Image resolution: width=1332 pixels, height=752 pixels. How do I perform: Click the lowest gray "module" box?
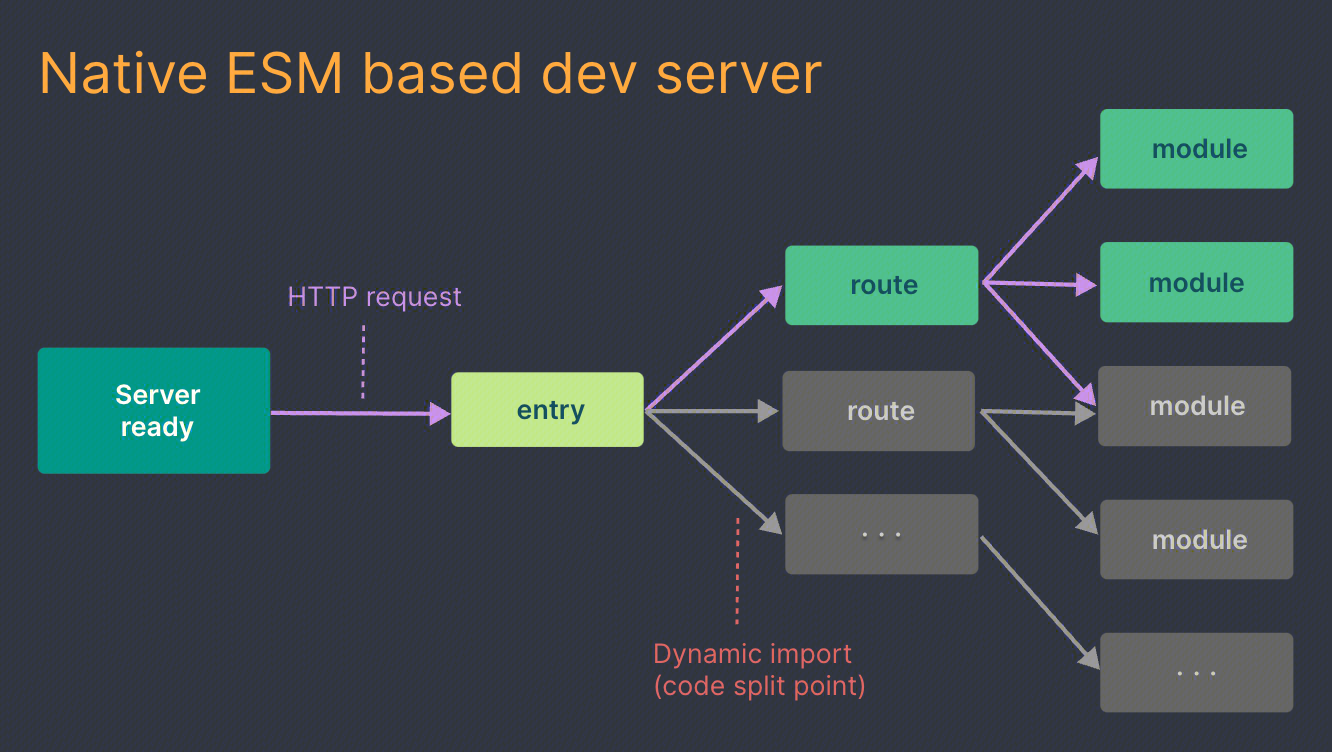point(1196,540)
